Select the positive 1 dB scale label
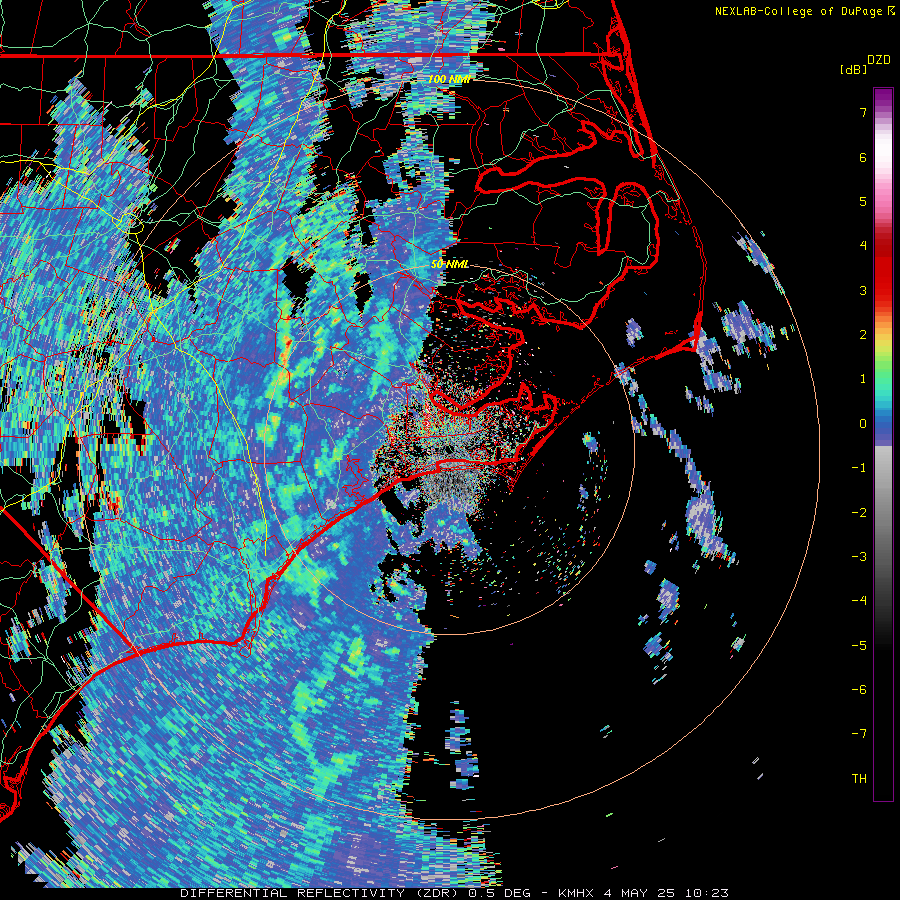 coord(863,379)
